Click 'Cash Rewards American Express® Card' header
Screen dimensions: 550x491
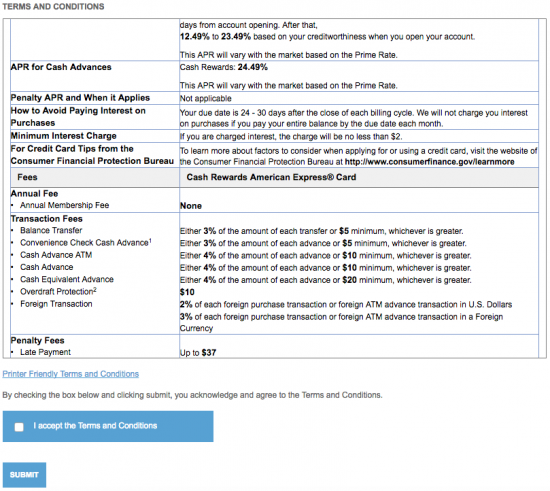click(x=271, y=177)
